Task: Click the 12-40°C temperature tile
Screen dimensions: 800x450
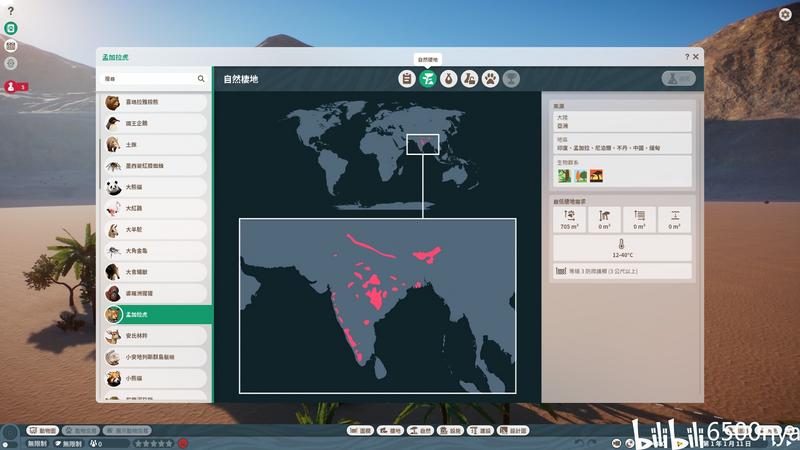Action: pyautogui.click(x=622, y=248)
